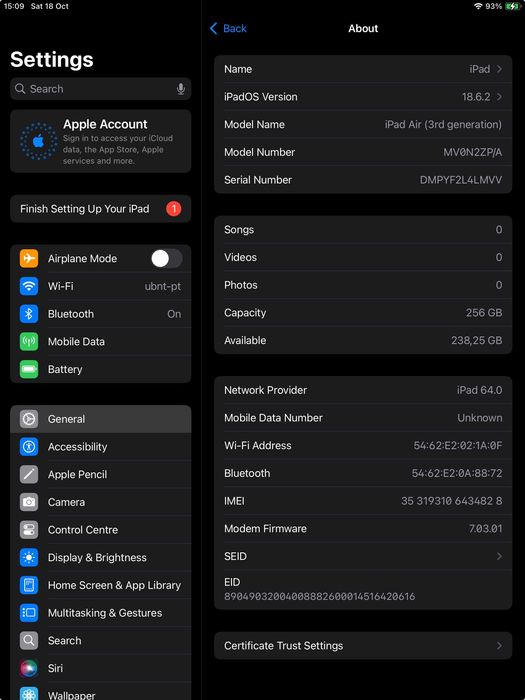
Task: Go Back from the About page
Action: click(x=228, y=29)
